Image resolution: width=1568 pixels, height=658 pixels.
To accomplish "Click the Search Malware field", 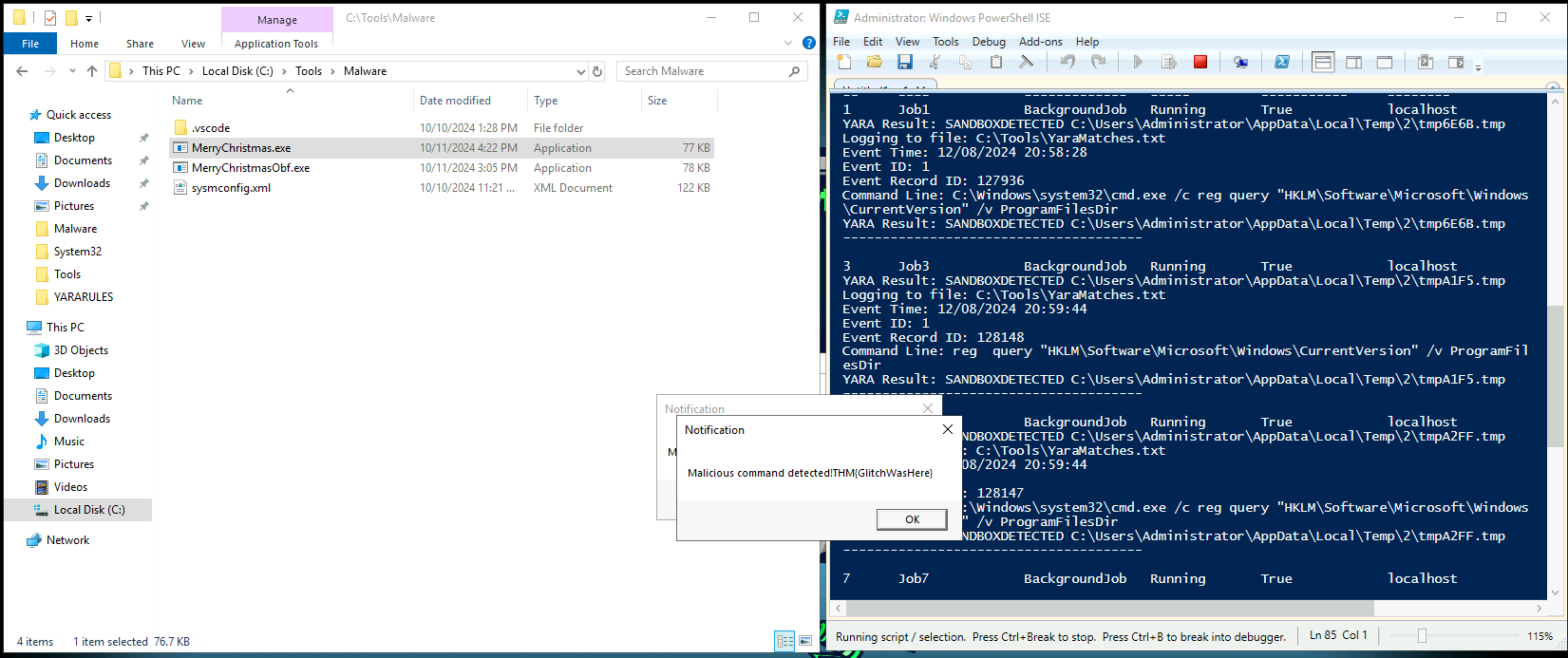I will [x=712, y=71].
